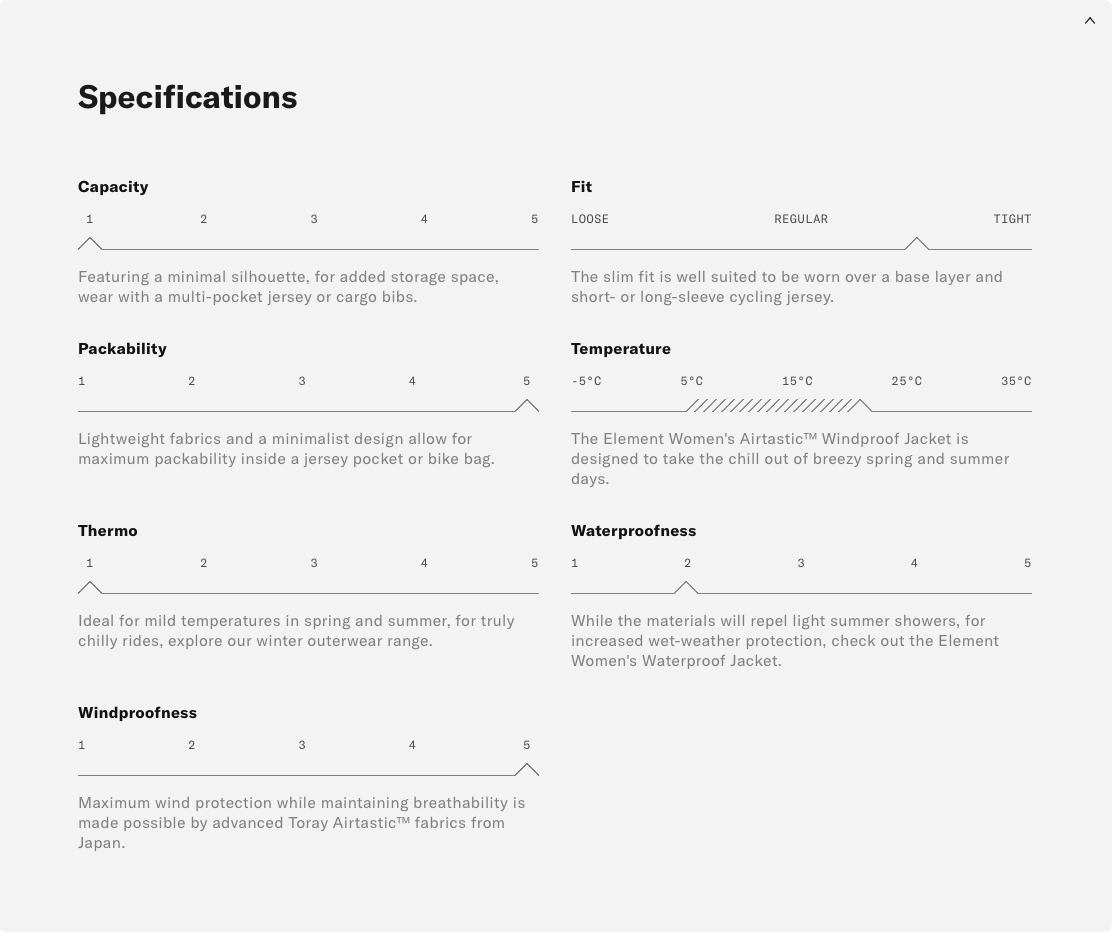
Task: Click the REGULAR label on Fit scale
Action: coord(801,219)
